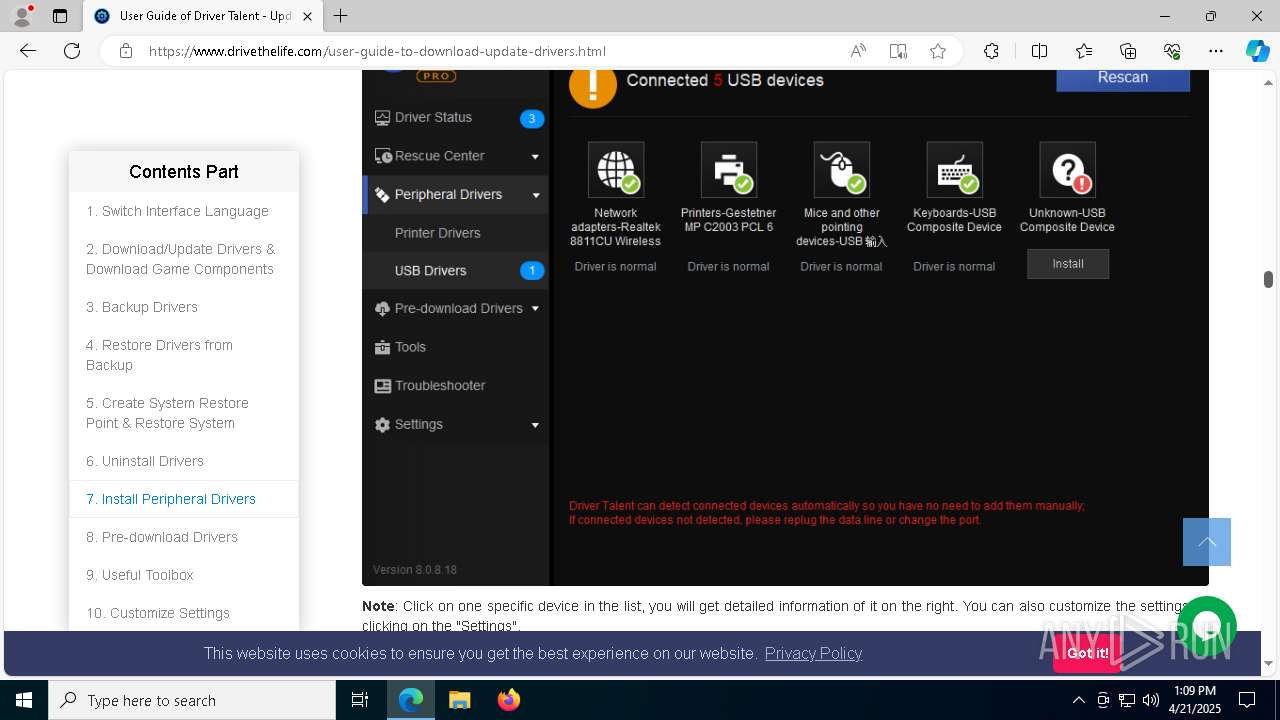1280x720 pixels.
Task: Close the User Guide browser tab
Action: coord(307,16)
